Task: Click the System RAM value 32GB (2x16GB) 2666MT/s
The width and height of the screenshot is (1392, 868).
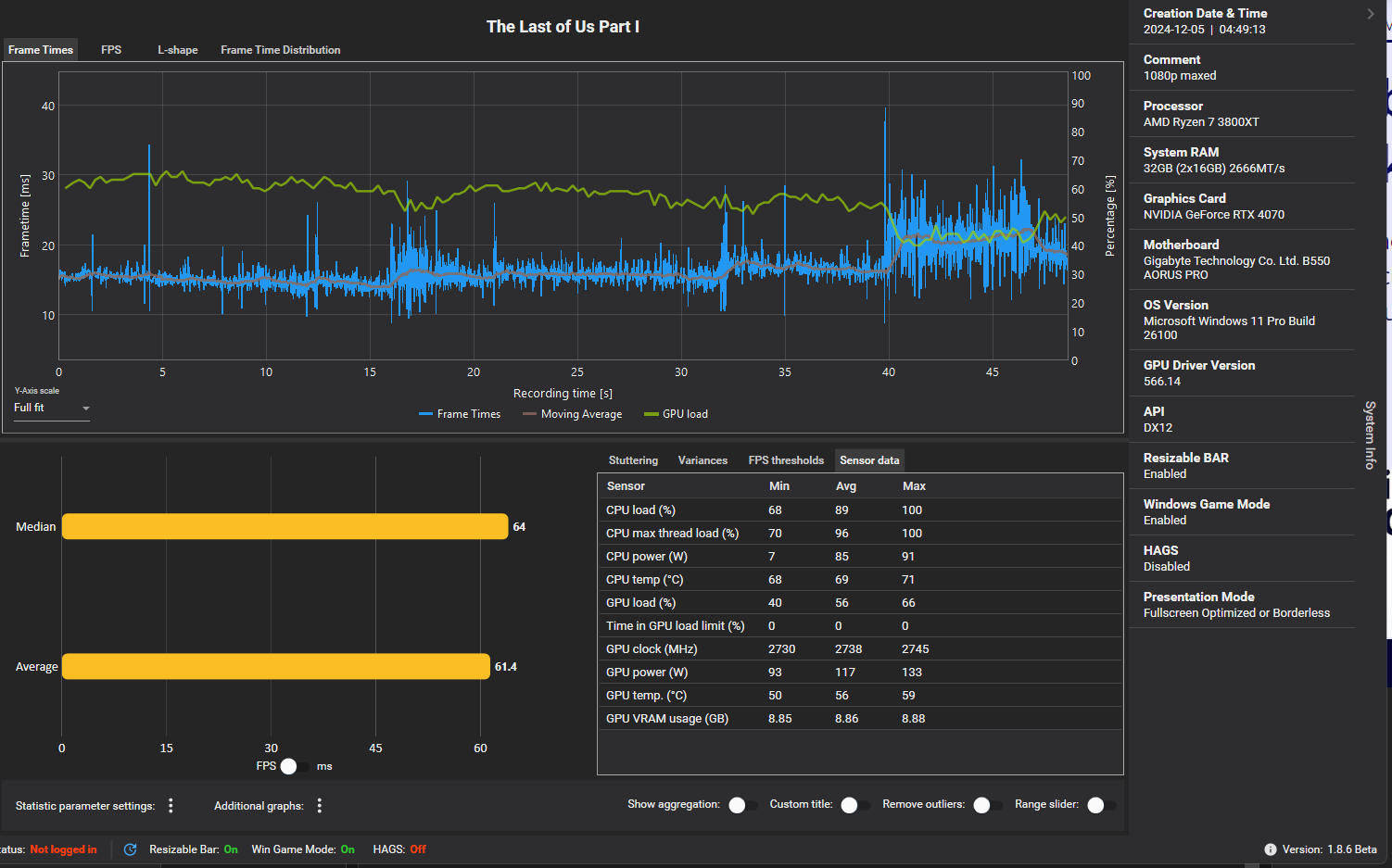Action: (x=1214, y=169)
